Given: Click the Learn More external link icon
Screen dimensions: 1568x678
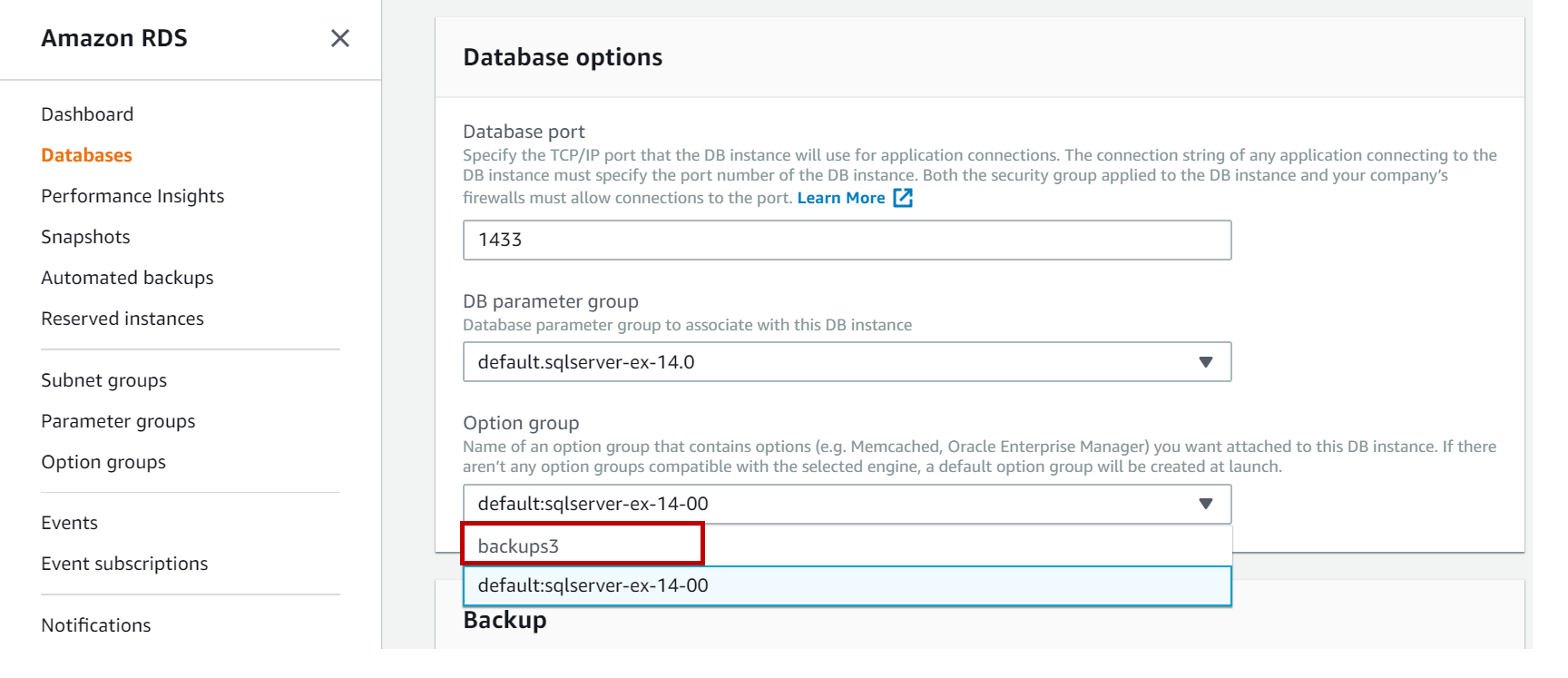Looking at the screenshot, I should [x=903, y=198].
